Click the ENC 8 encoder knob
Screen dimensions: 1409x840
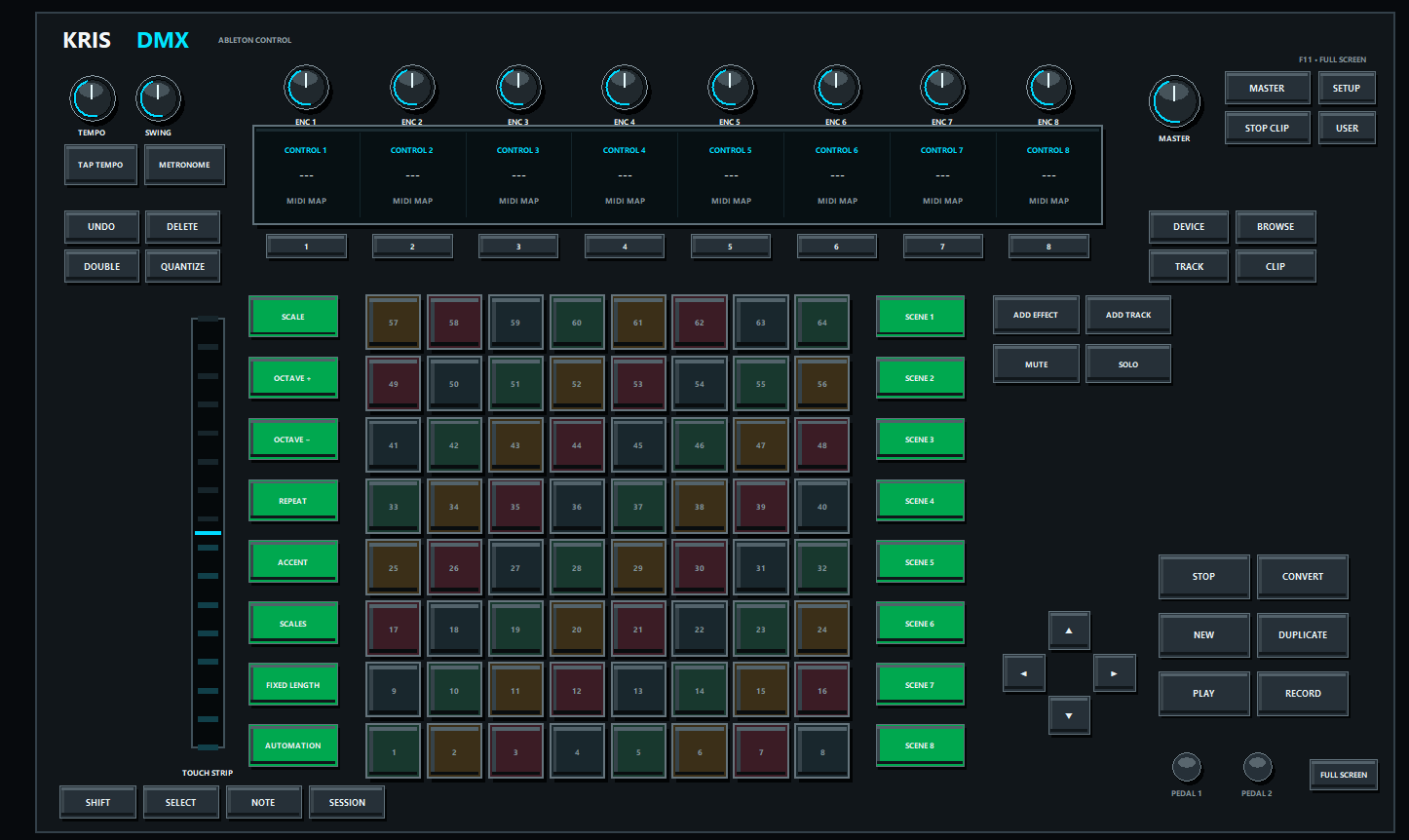coord(1048,89)
